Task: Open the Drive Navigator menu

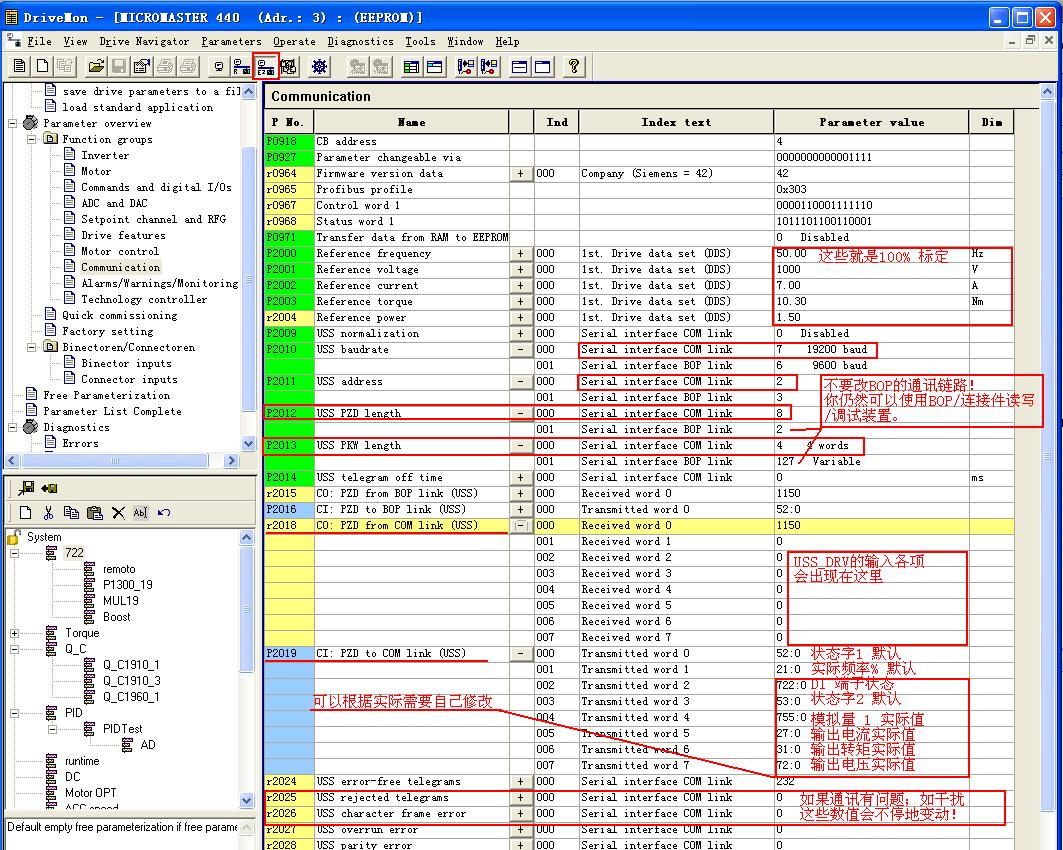Action: point(144,42)
